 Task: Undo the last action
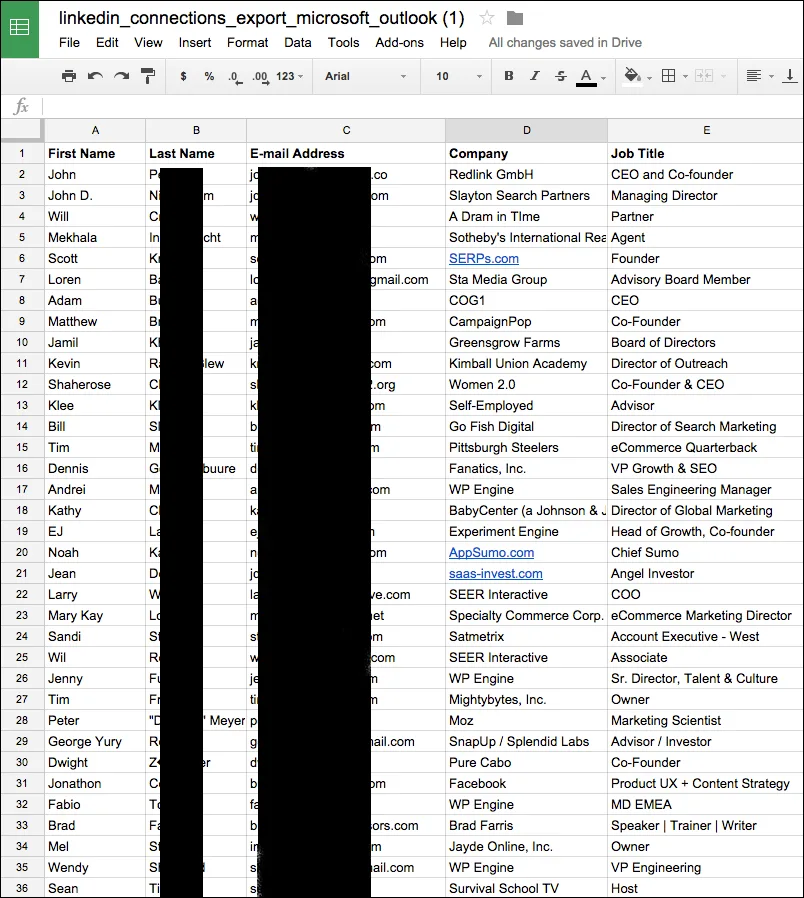click(95, 76)
